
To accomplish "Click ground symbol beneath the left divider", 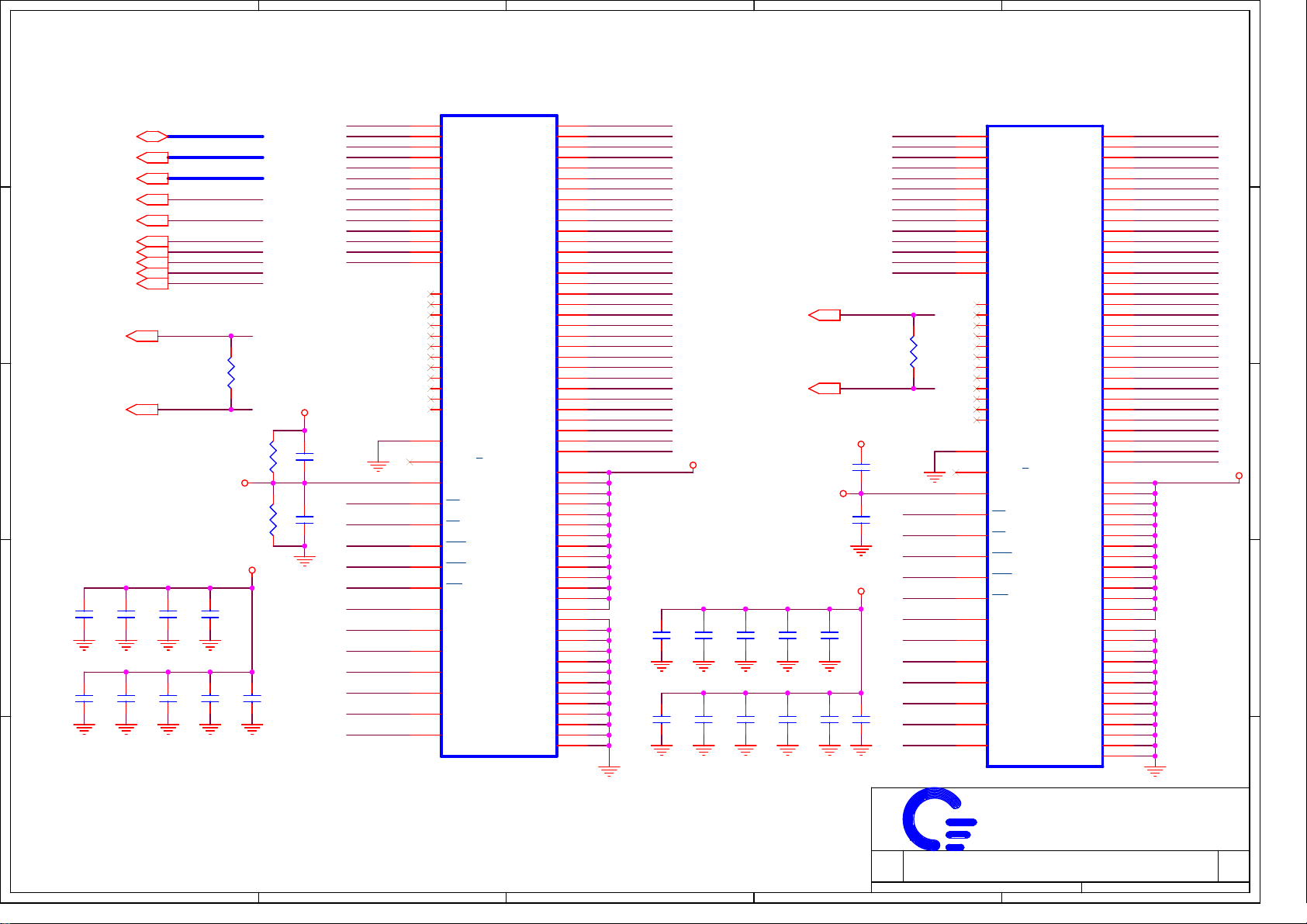I will tap(305, 560).
